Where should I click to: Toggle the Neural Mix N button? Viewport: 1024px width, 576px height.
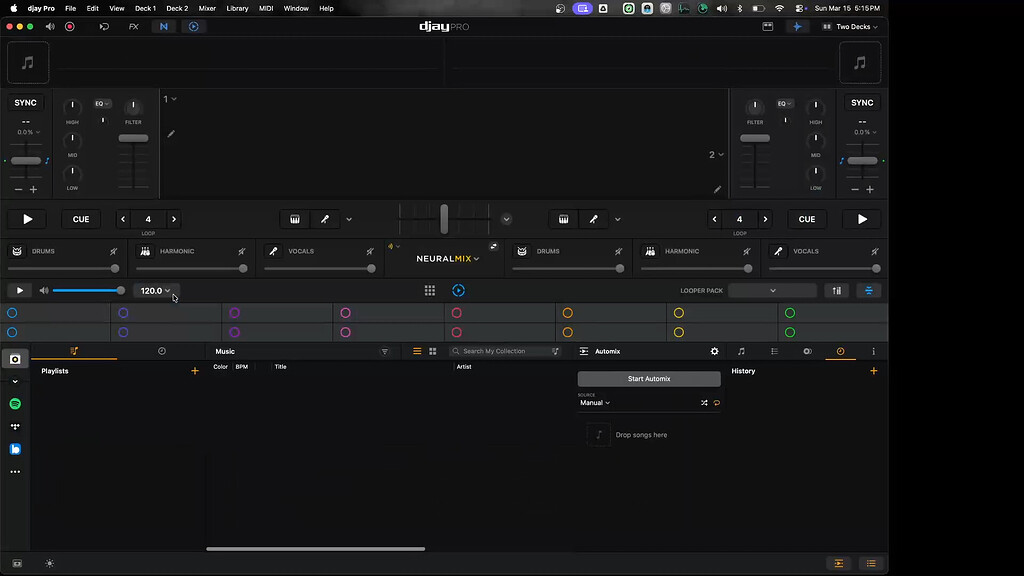pyautogui.click(x=164, y=27)
